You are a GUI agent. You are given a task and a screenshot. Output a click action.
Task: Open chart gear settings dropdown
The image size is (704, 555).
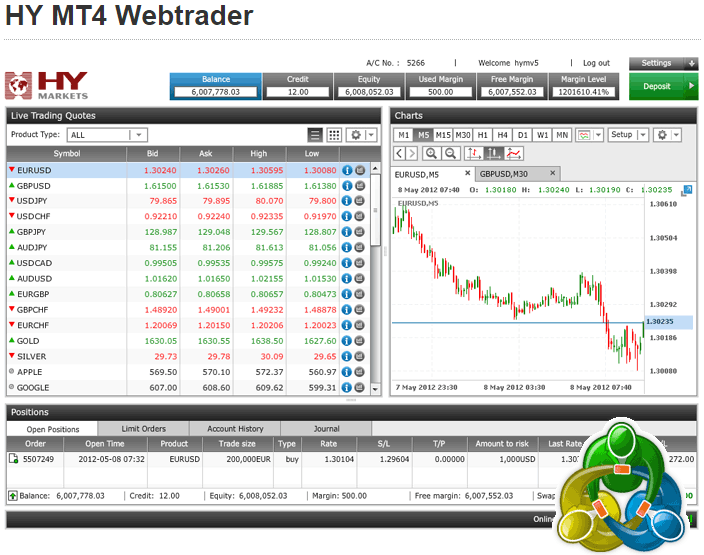click(667, 135)
